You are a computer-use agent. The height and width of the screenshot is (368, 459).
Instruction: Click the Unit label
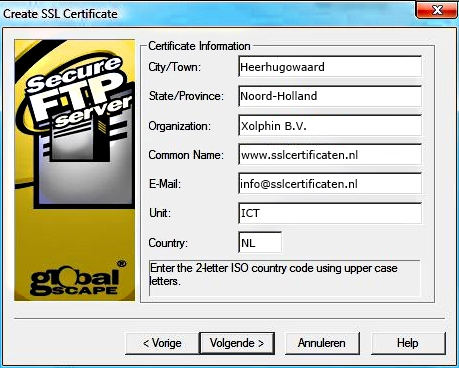(160, 213)
